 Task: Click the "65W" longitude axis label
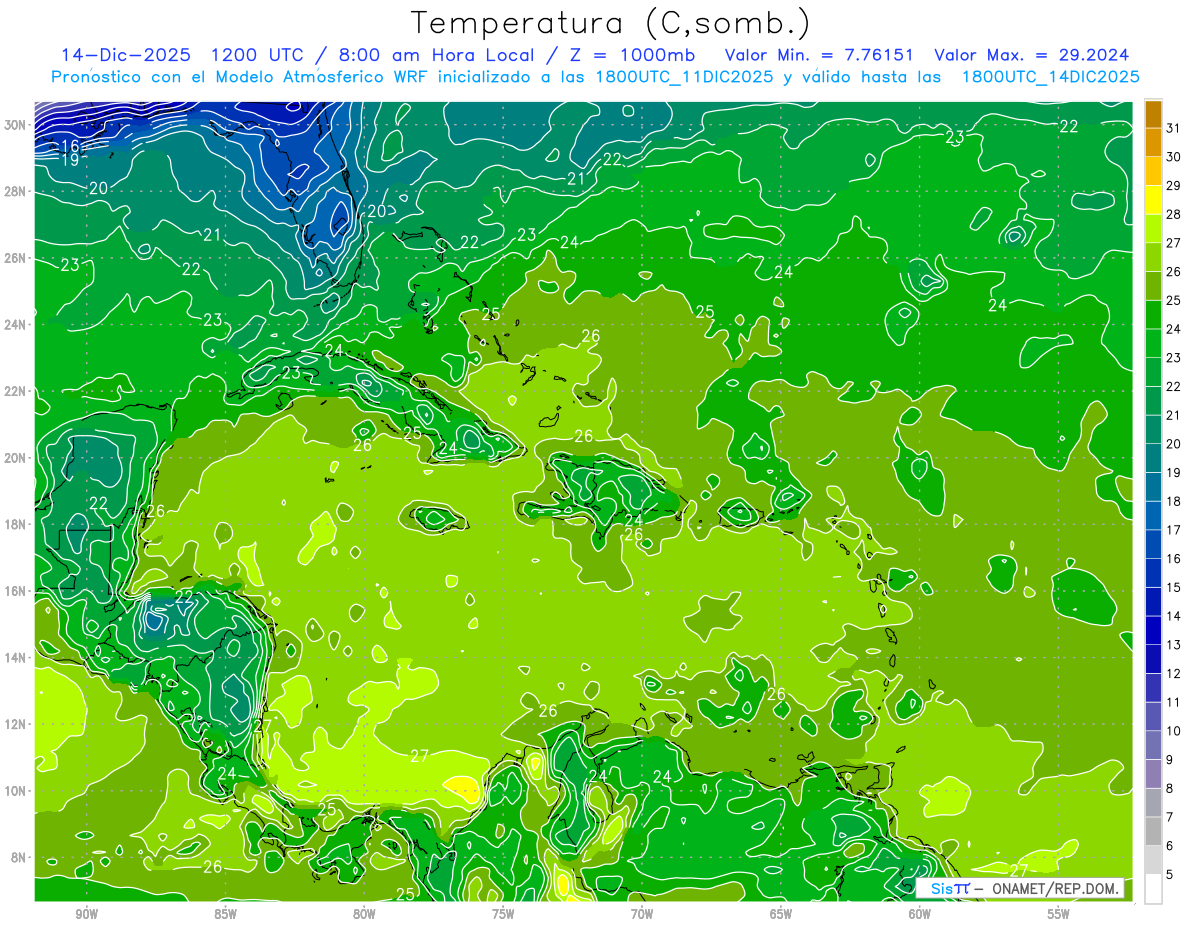781,914
